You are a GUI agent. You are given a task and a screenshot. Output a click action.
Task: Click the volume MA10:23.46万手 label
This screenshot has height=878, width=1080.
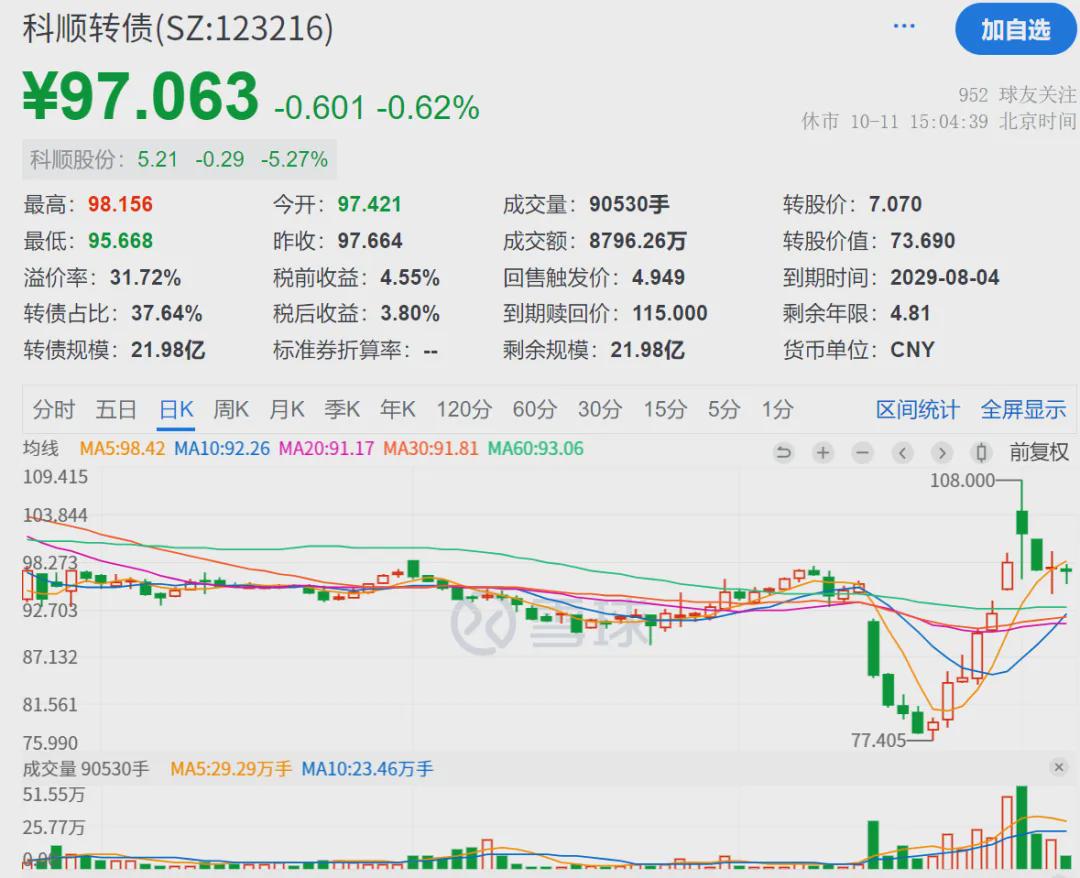tap(367, 769)
